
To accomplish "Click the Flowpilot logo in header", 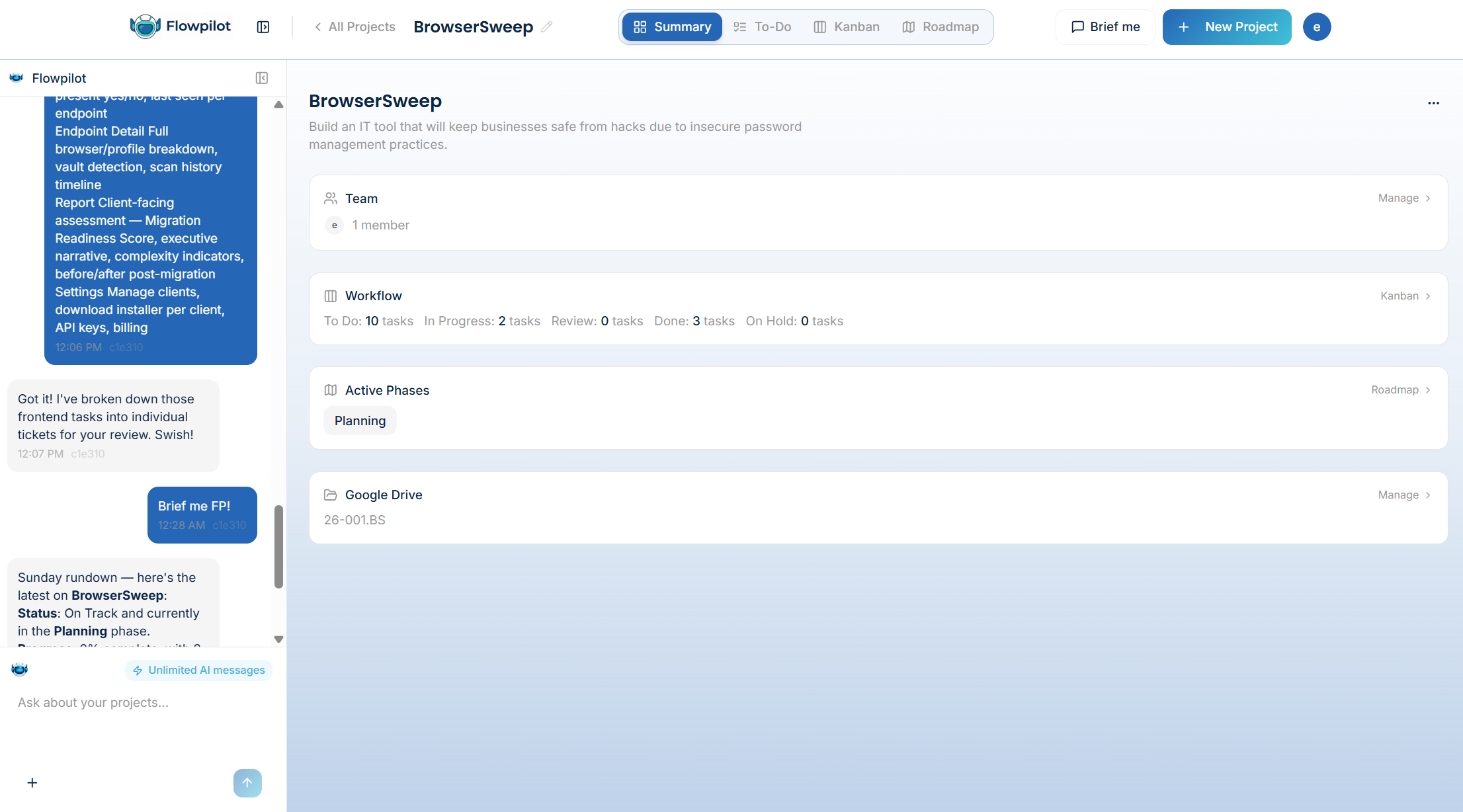I will (181, 26).
